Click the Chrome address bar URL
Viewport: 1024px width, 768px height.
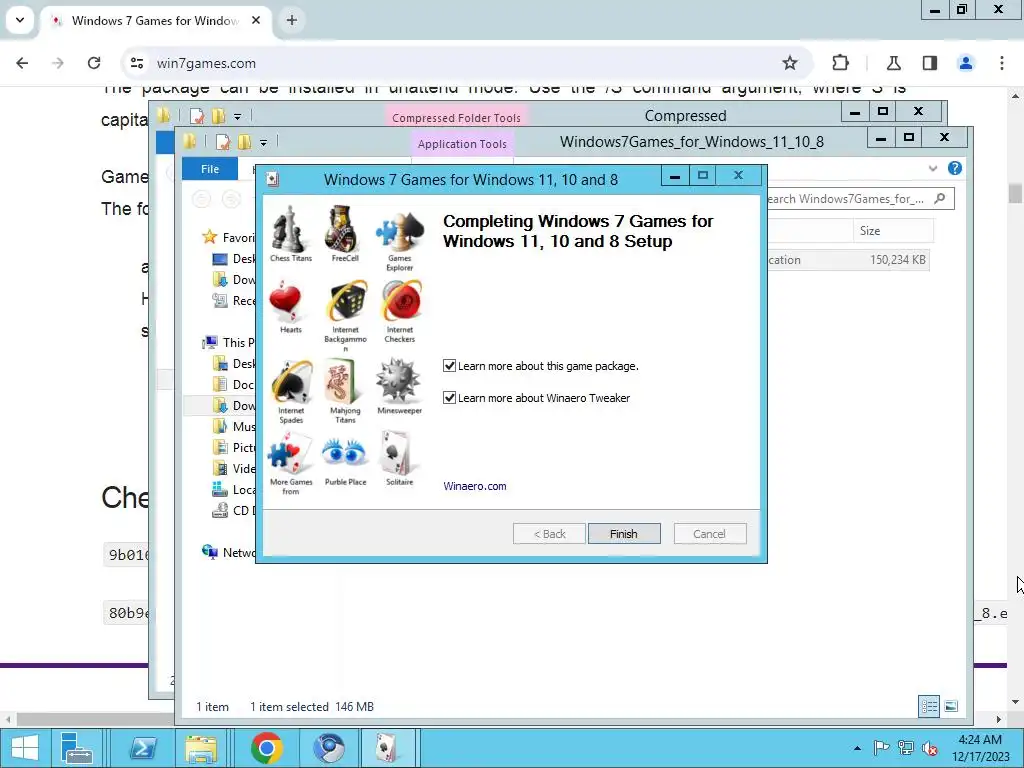click(x=206, y=63)
